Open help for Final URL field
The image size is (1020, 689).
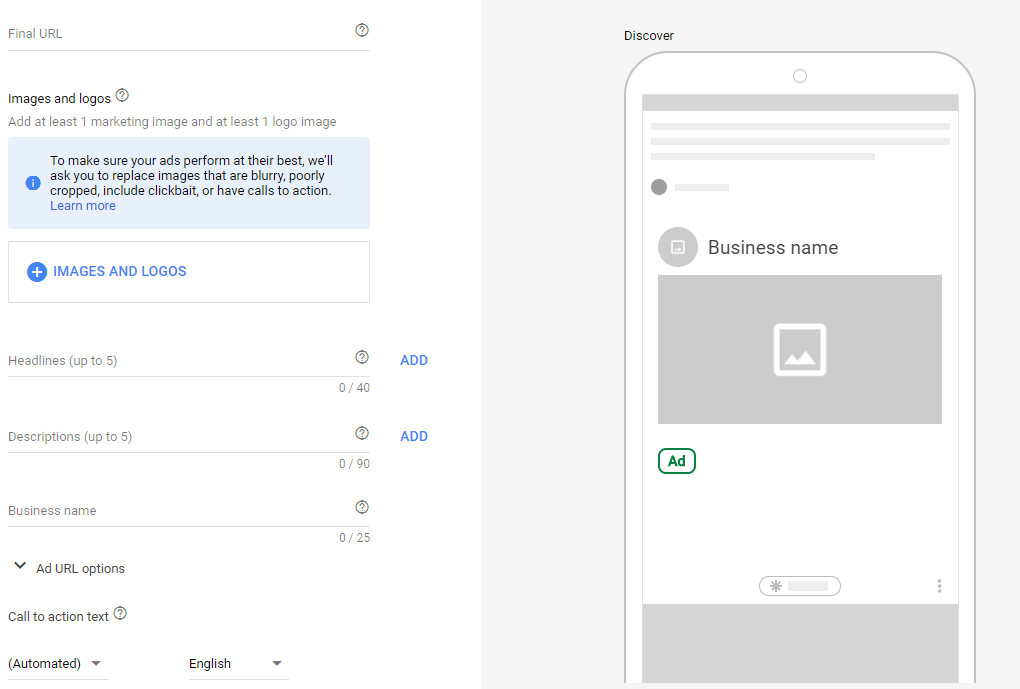[x=362, y=30]
